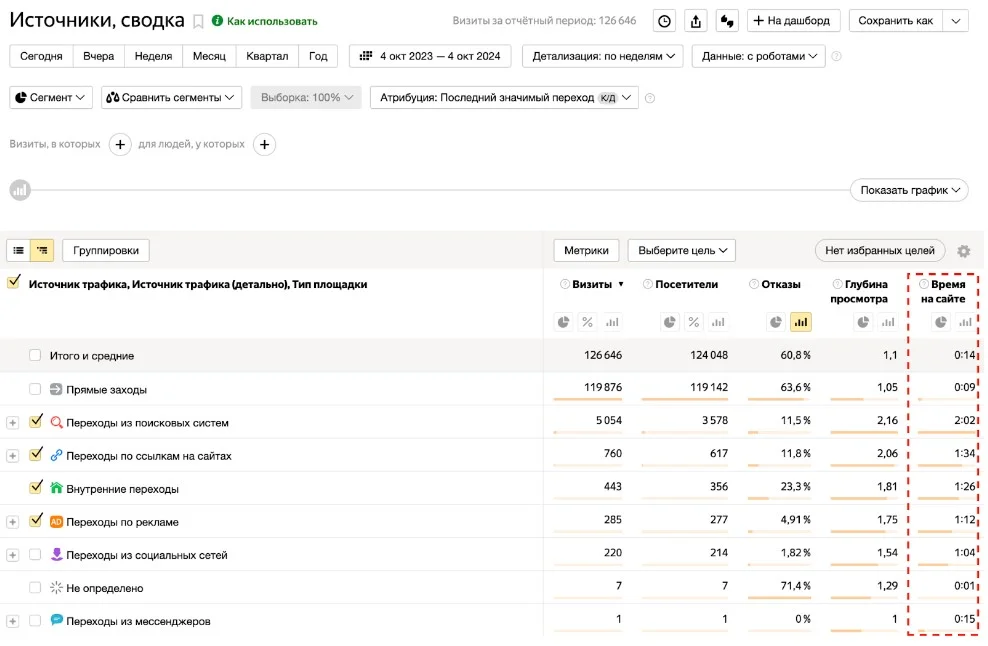
Task: Check Переходы из социальных сетей checkbox
Action: point(35,555)
